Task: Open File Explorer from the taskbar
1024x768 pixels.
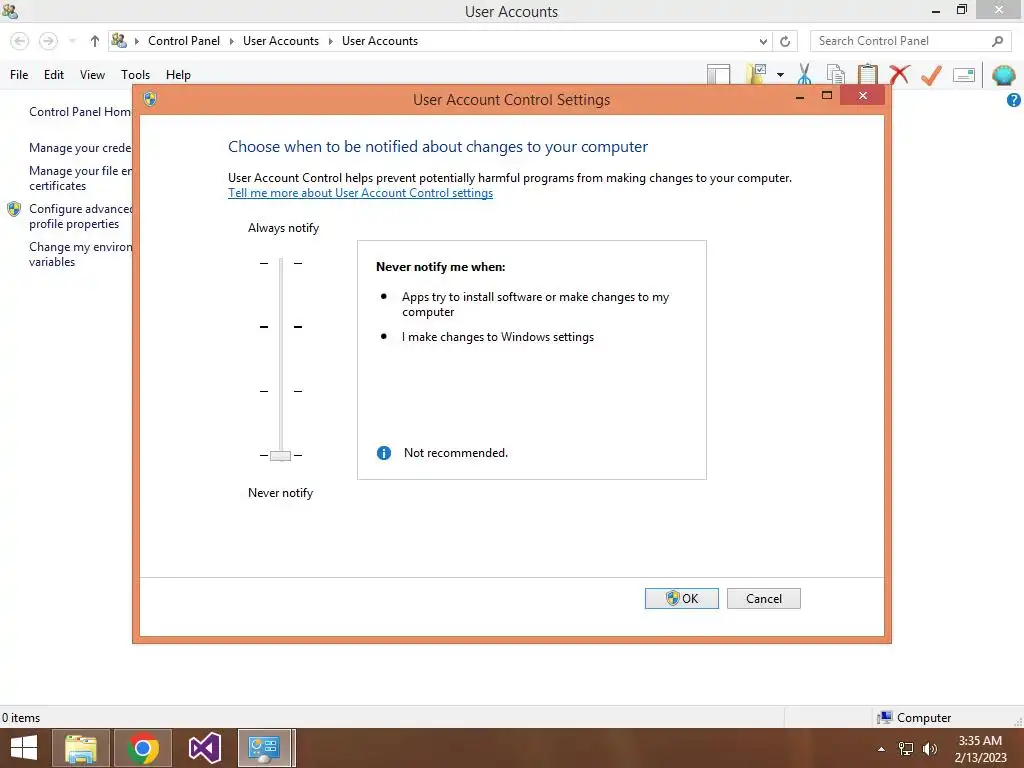Action: (x=81, y=748)
